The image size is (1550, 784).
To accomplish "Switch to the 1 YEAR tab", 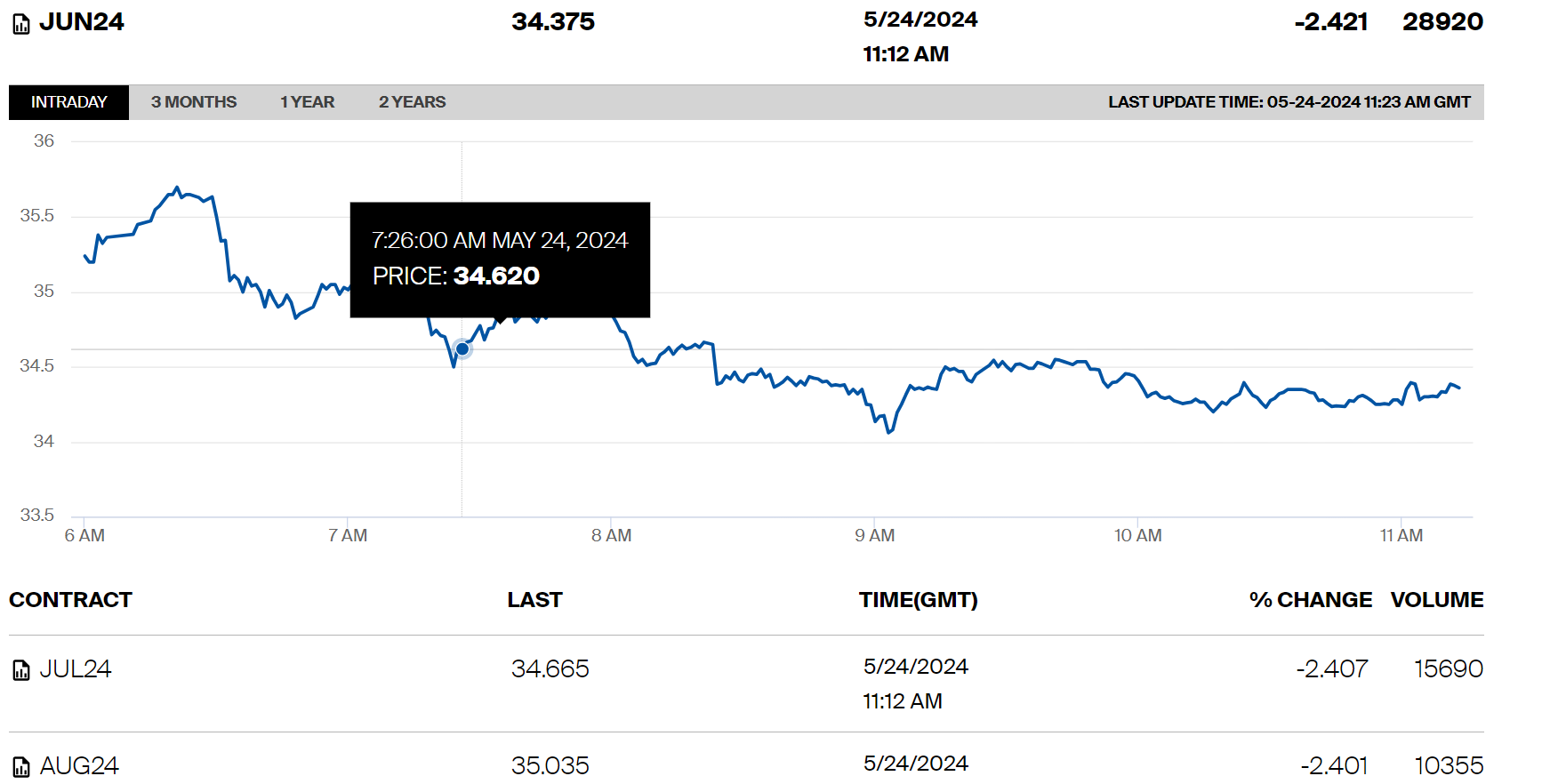I will [x=307, y=102].
